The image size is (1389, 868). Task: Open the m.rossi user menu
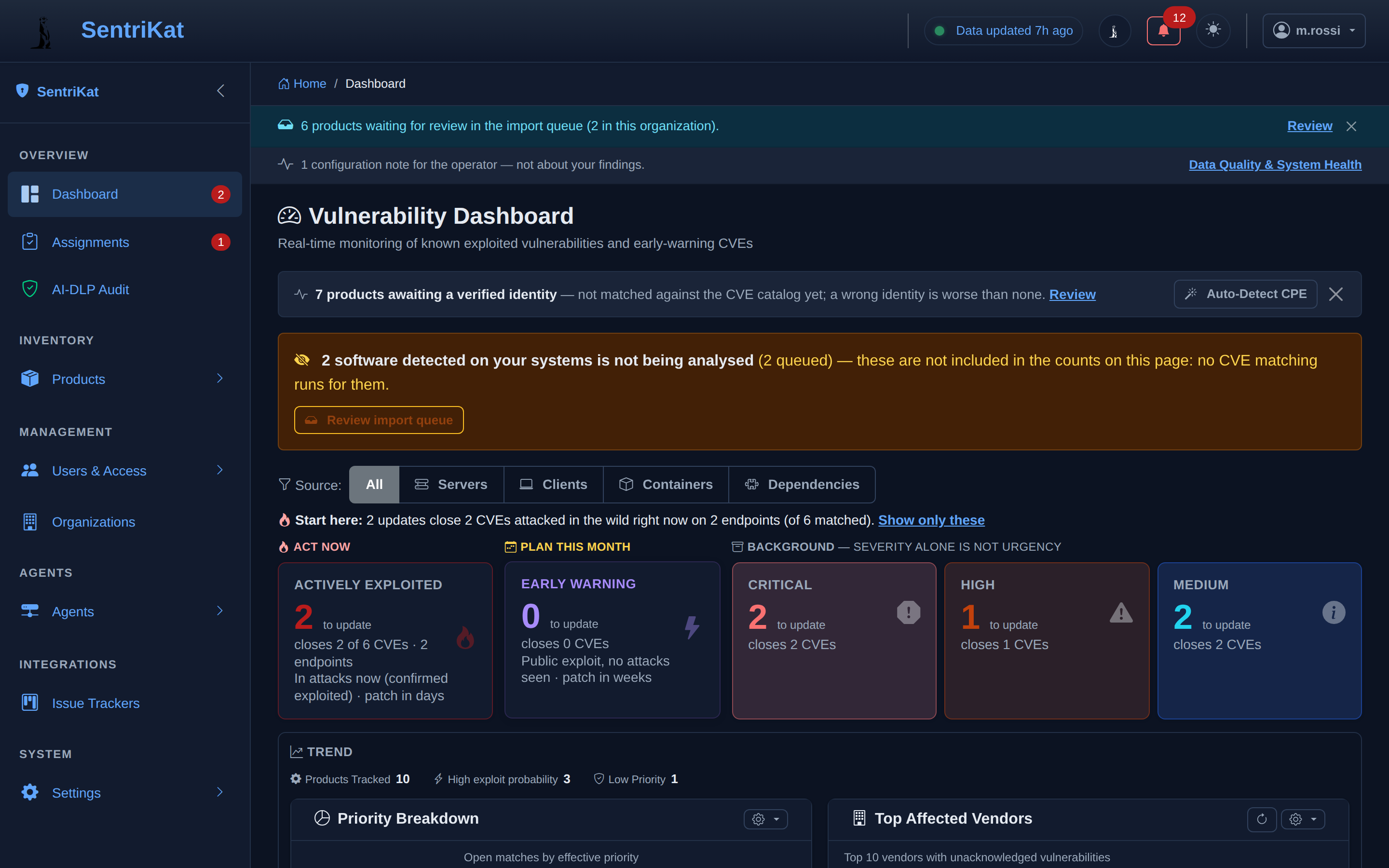click(x=1313, y=30)
